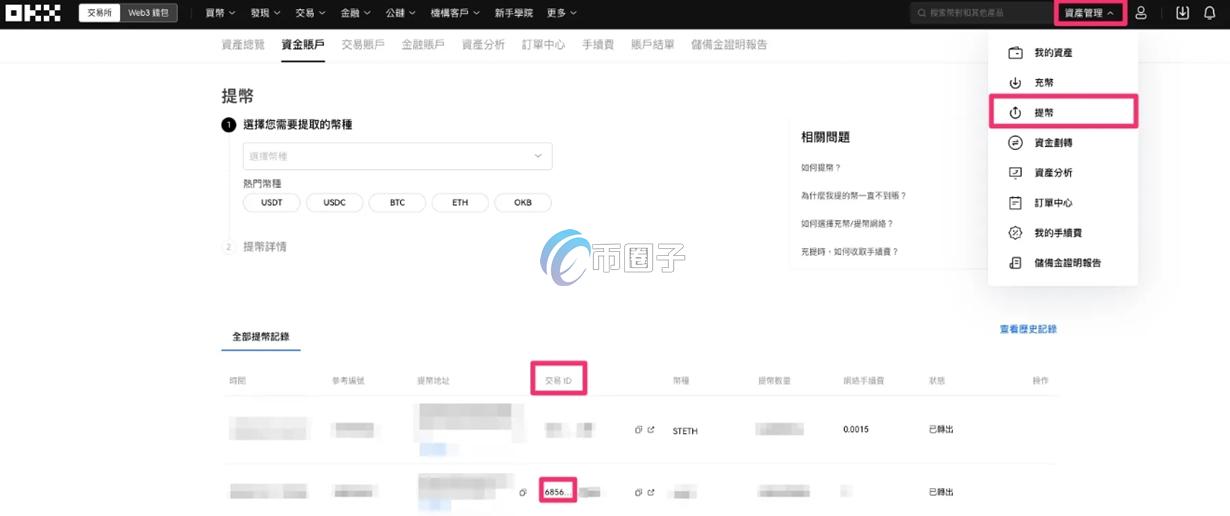Viewport: 1230px width, 516px height.
Task: Switch to 儲備金證明報告 tab
Action: [729, 45]
